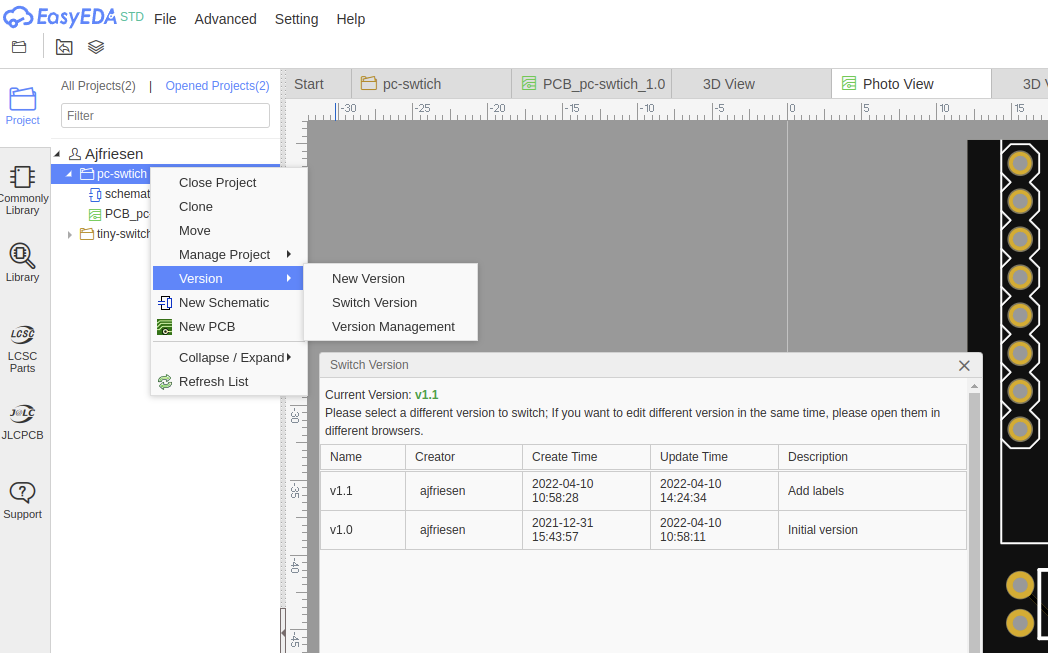Expand the tiny-switch project tree node
The height and width of the screenshot is (653, 1048).
(x=69, y=235)
